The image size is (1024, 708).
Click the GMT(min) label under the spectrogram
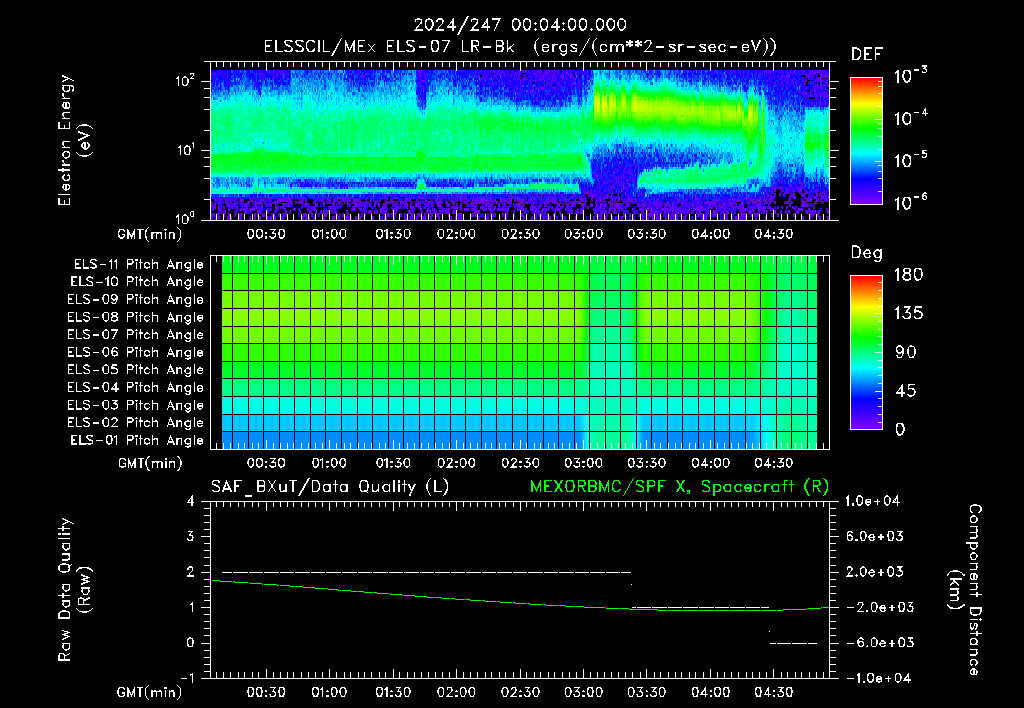pos(149,234)
